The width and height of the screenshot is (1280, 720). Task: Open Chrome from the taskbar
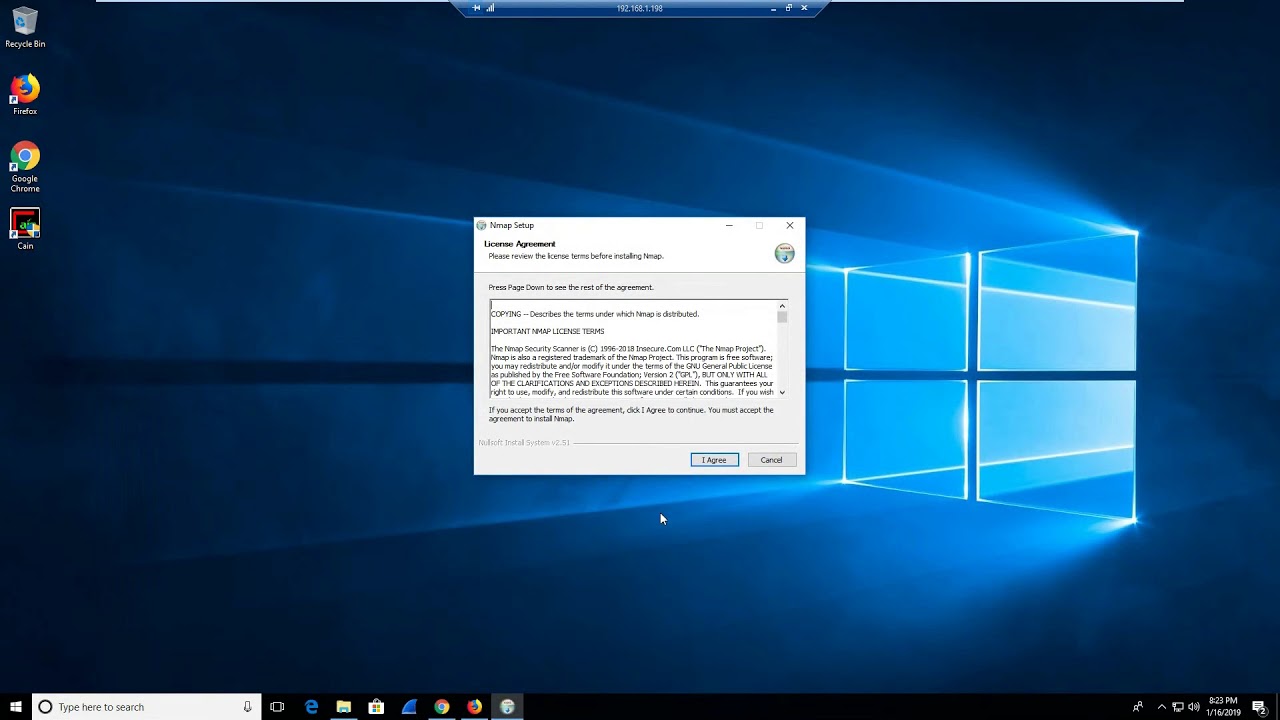[442, 707]
